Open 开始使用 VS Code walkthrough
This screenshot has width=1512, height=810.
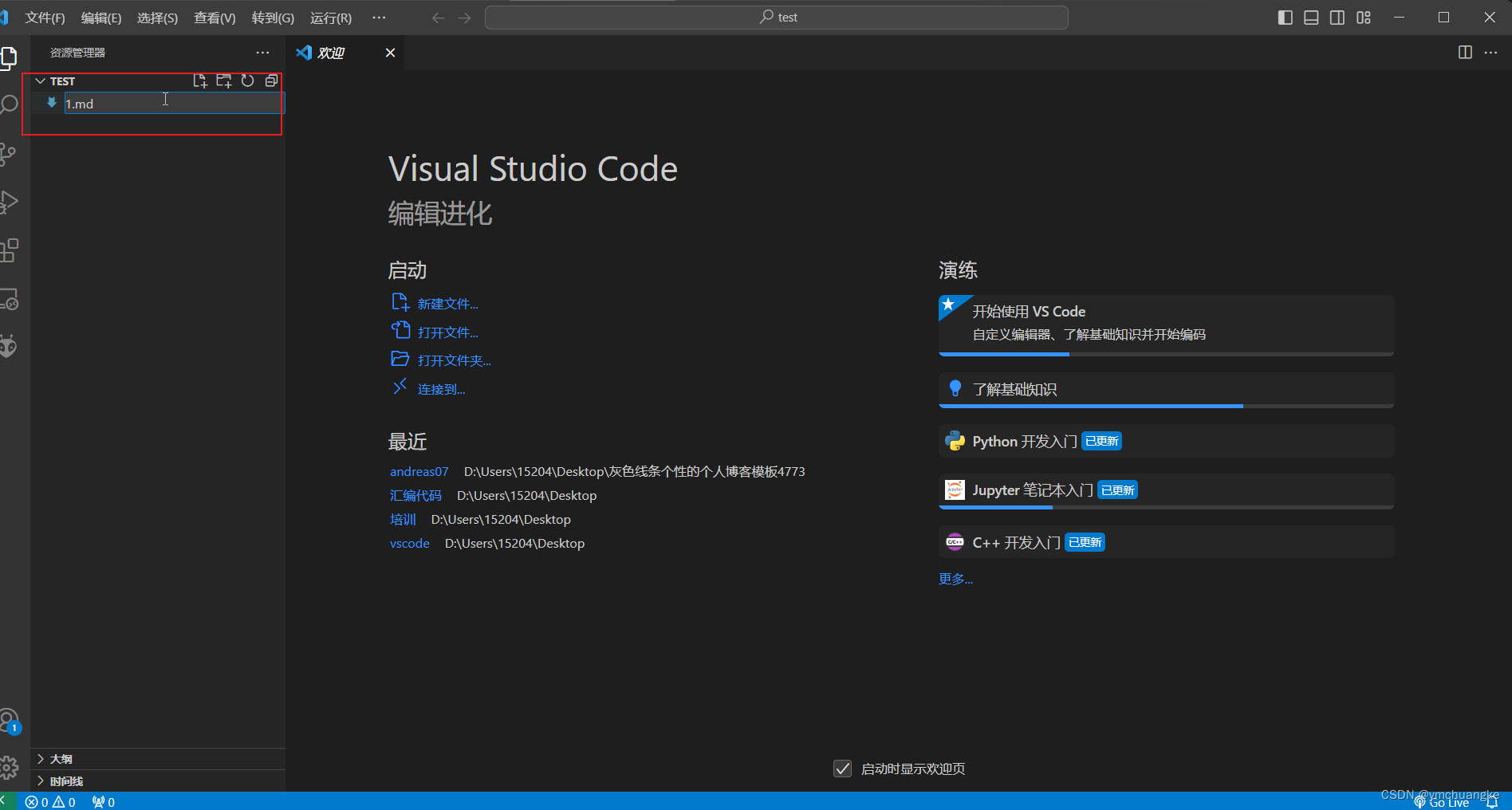click(1166, 324)
